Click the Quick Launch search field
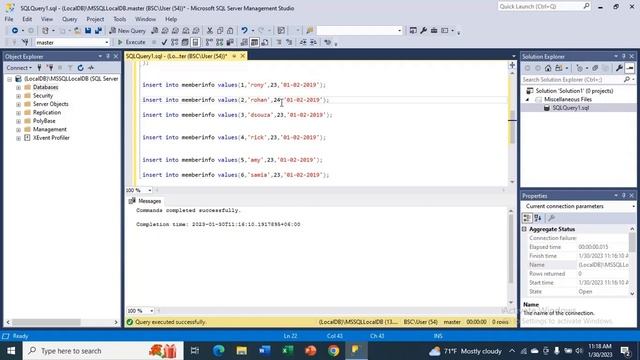The height and width of the screenshot is (360, 640). 544,7
